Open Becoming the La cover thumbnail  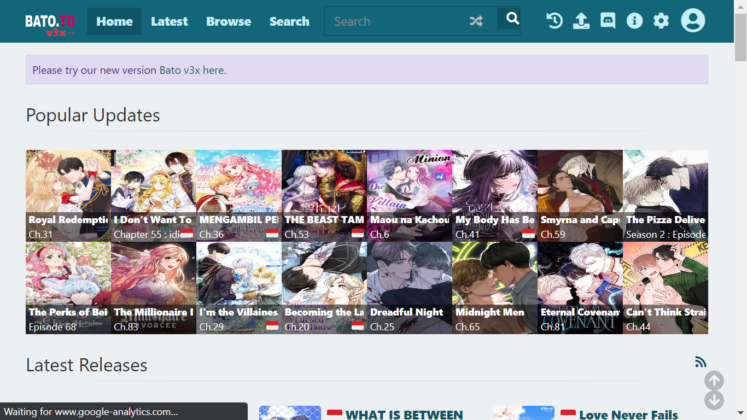click(x=324, y=288)
